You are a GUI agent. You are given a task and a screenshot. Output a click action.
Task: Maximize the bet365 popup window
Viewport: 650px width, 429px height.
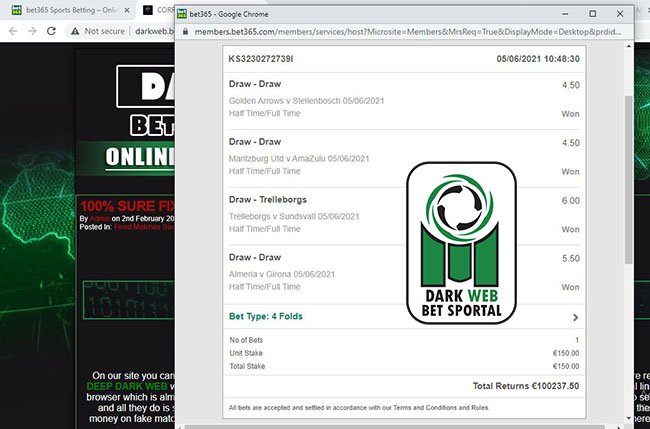click(592, 13)
